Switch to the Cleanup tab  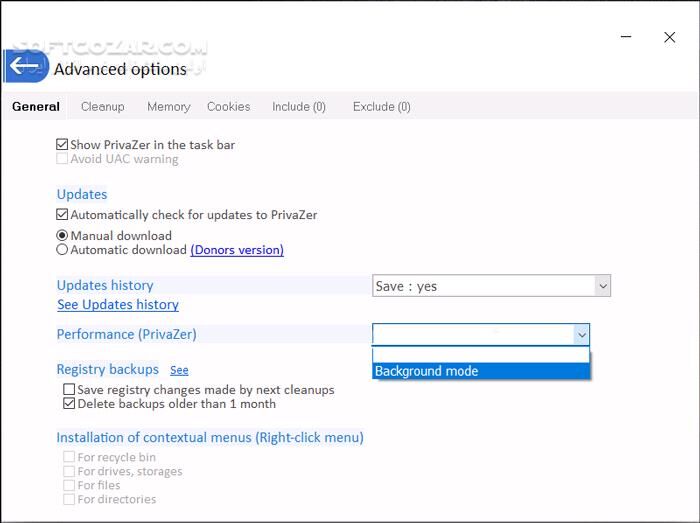pos(102,107)
